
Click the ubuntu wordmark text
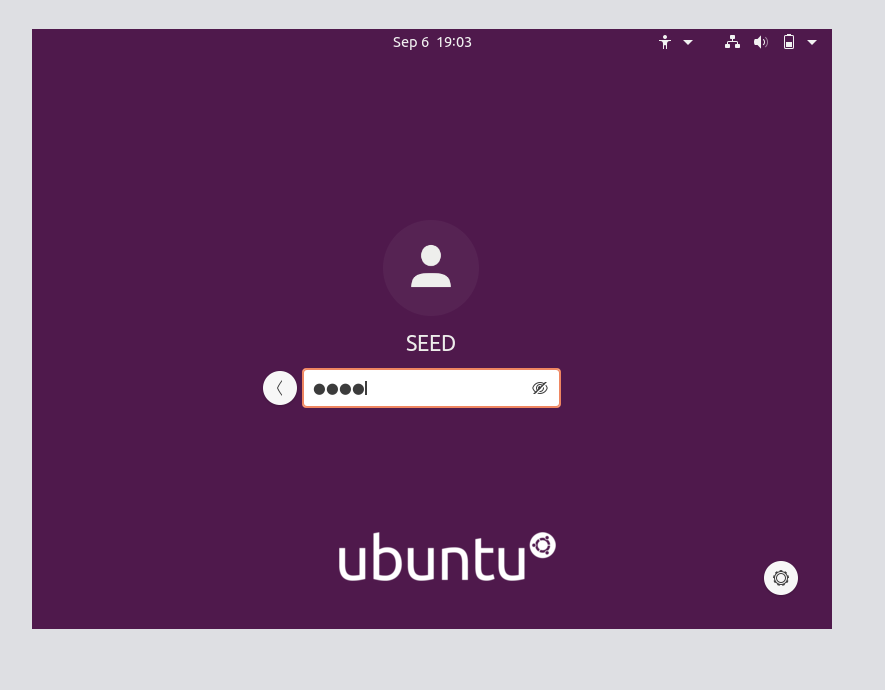tap(431, 560)
